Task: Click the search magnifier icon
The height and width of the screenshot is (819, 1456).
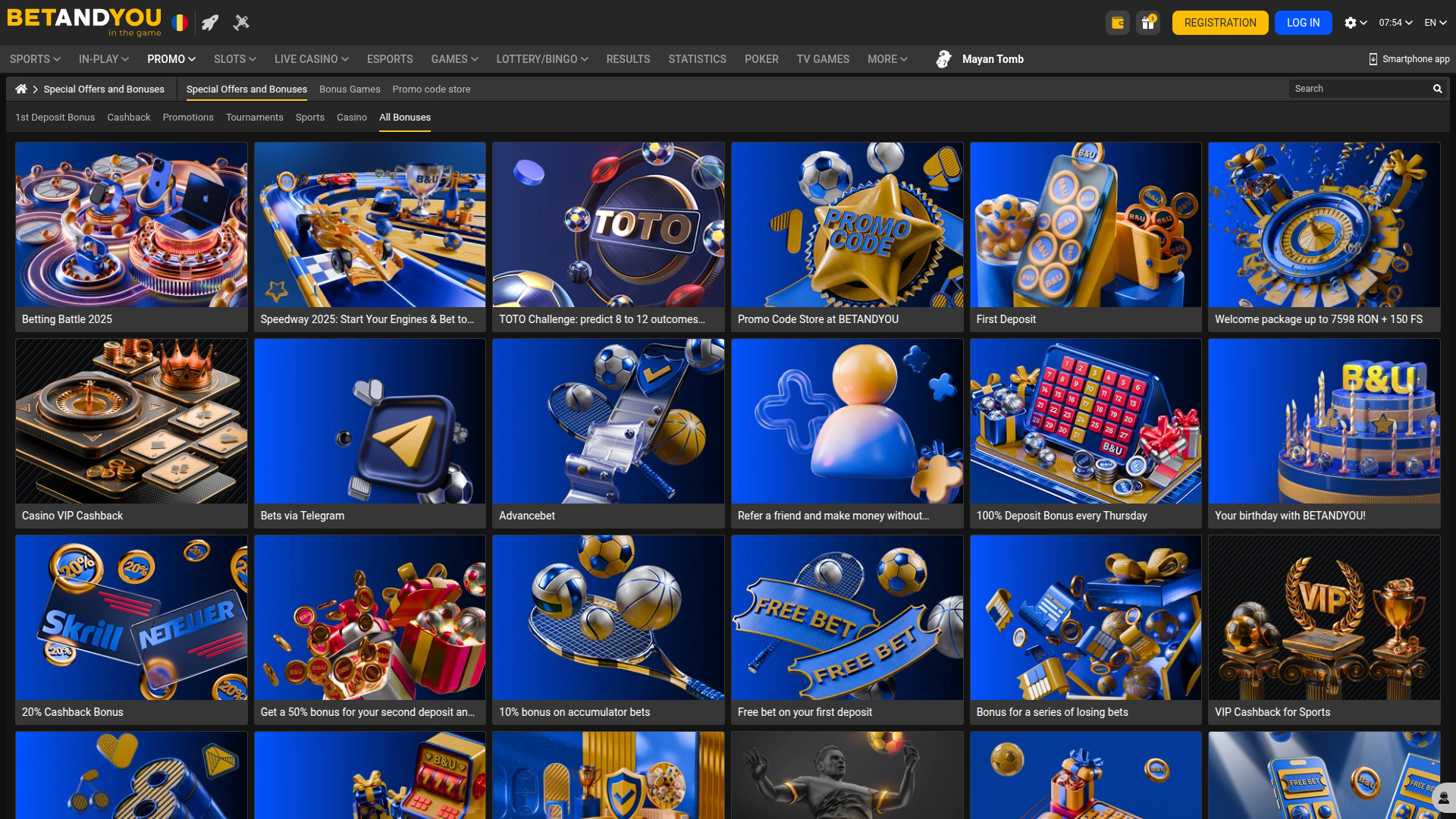Action: 1437,89
